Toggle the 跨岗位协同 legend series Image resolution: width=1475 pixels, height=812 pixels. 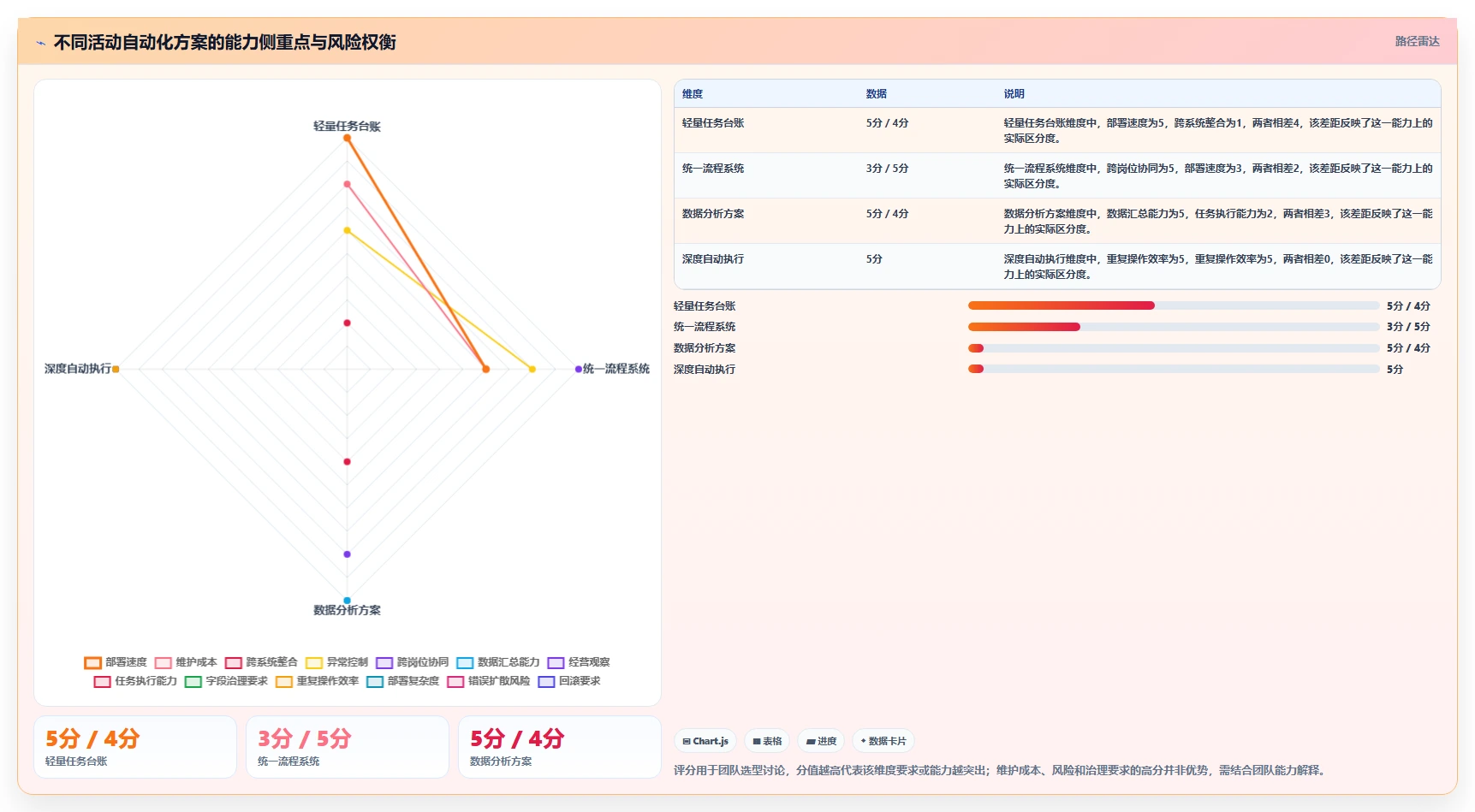[412, 662]
